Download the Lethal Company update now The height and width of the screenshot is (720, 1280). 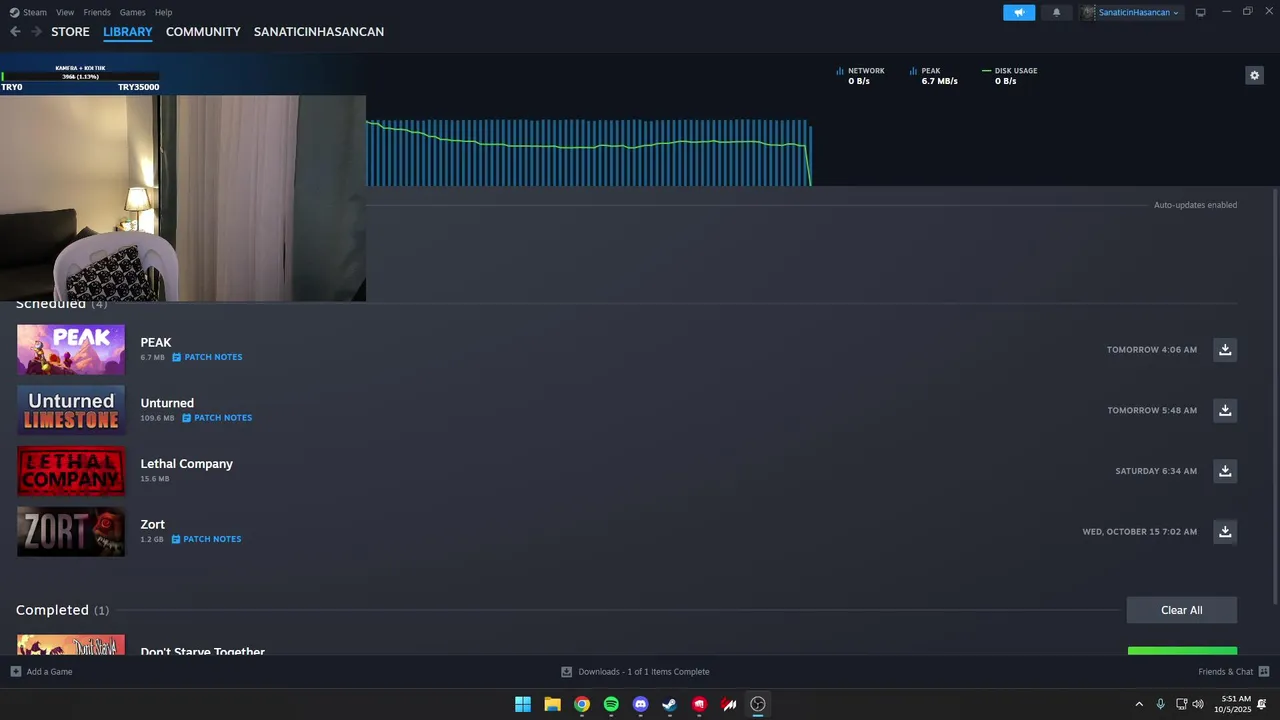1225,471
